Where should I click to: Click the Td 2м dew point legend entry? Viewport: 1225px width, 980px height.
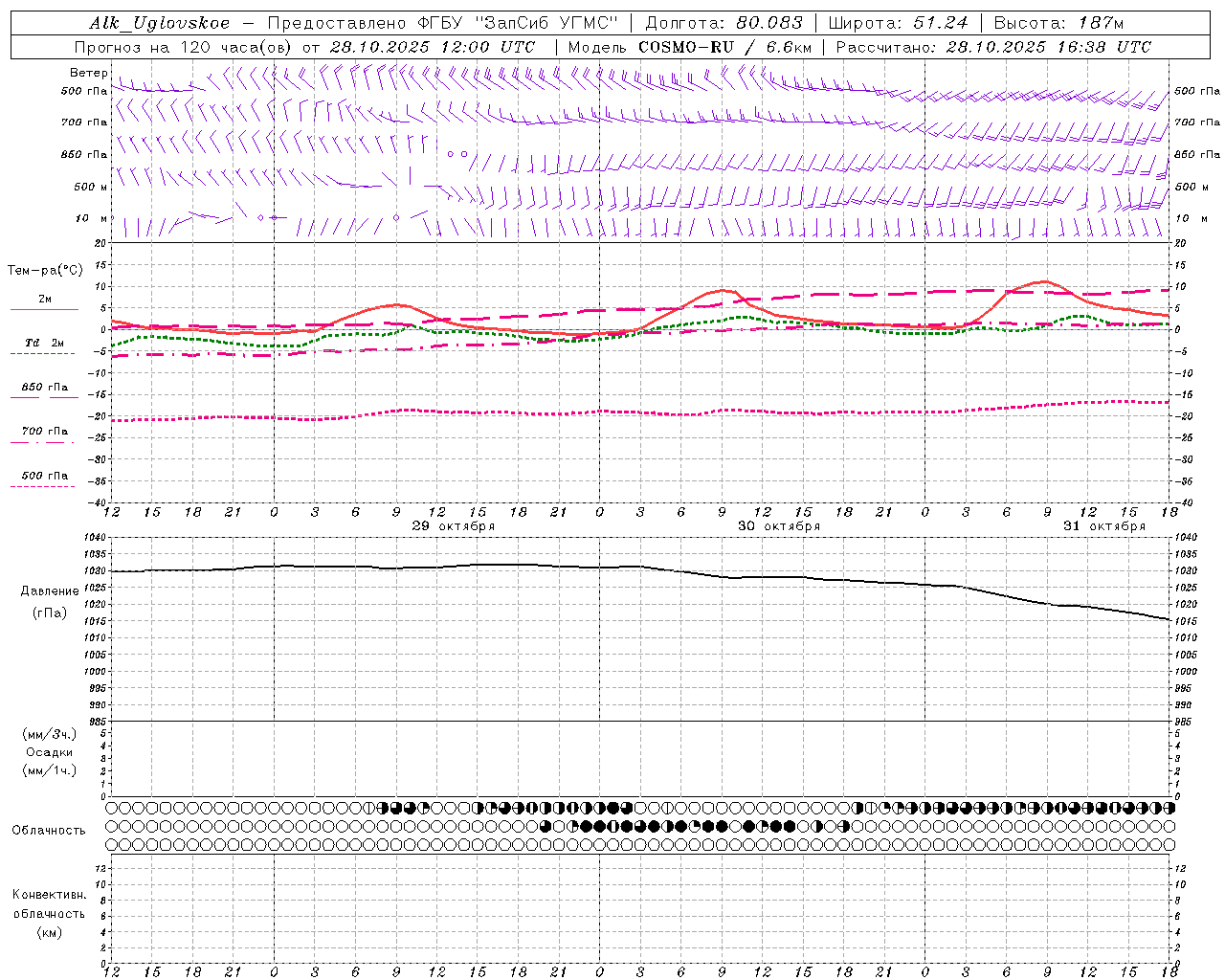pyautogui.click(x=45, y=343)
